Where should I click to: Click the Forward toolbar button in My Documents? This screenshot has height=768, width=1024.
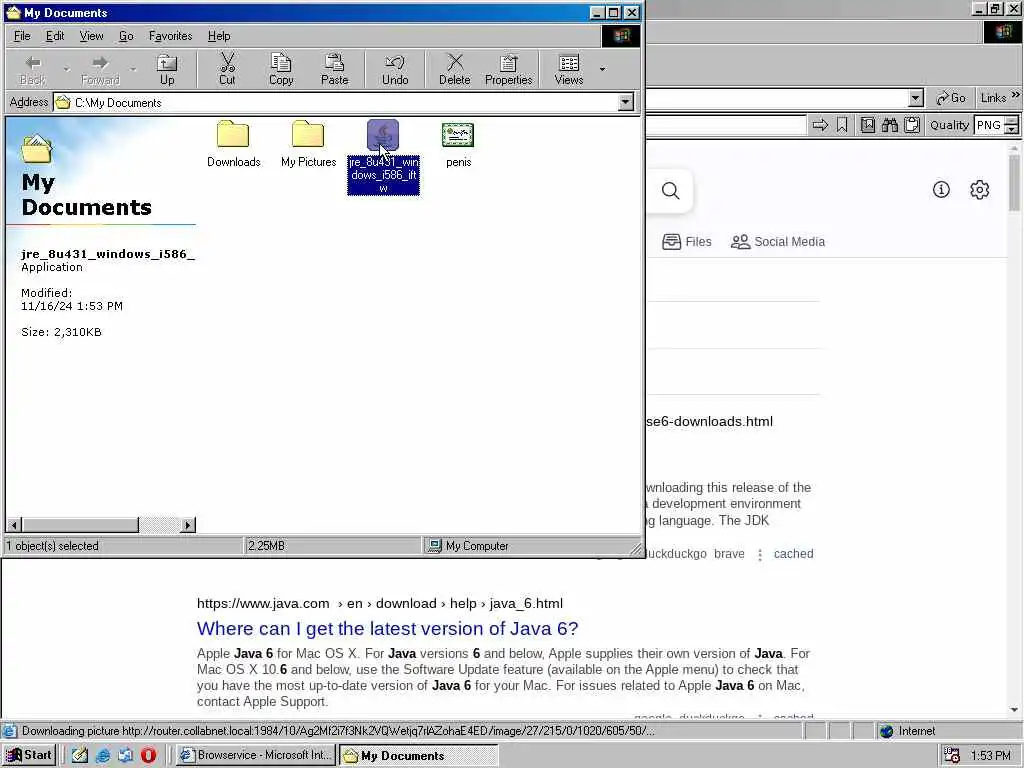point(100,70)
